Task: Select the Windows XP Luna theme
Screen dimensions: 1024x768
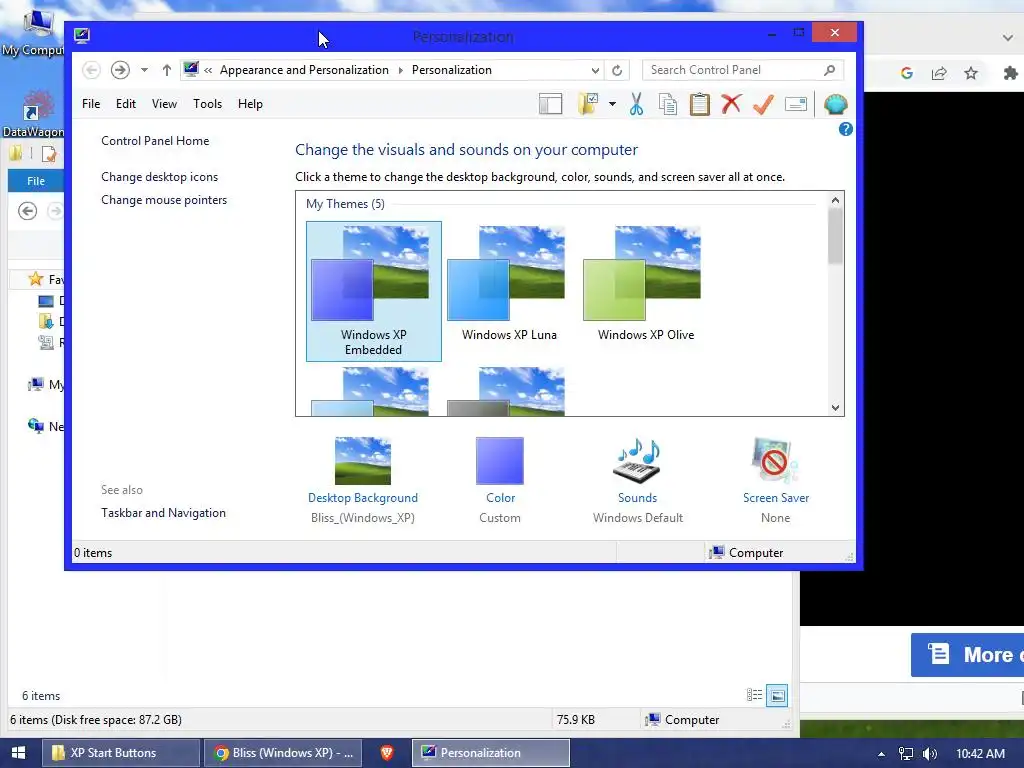Action: point(509,285)
